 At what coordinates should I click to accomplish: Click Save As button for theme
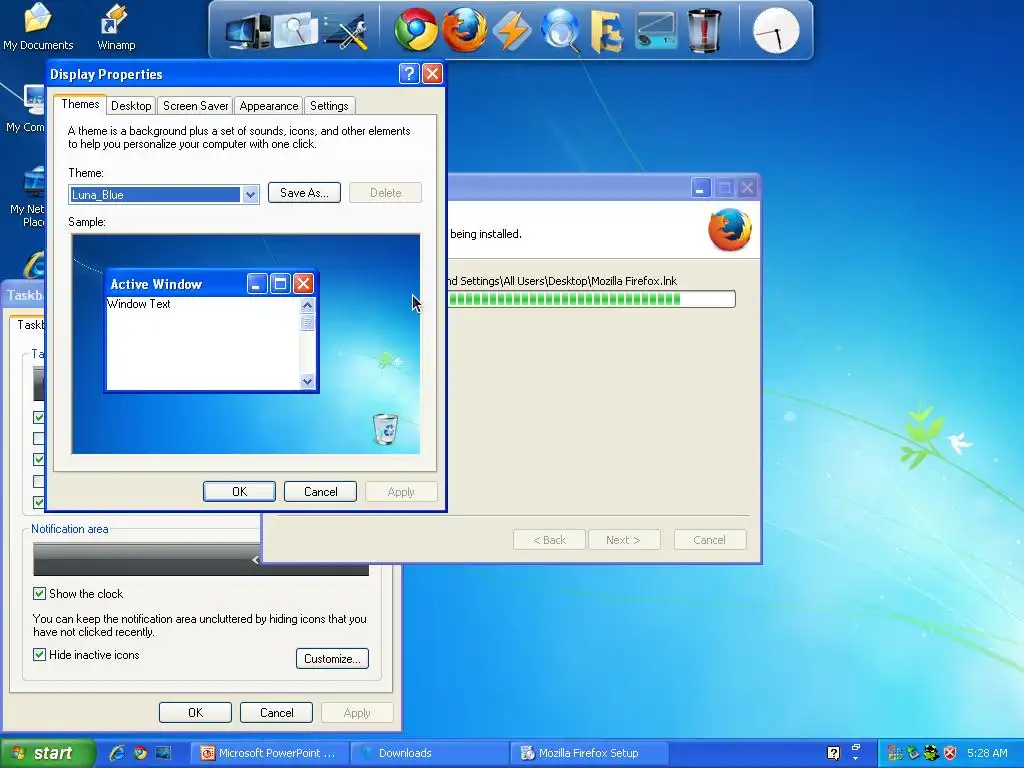click(304, 193)
